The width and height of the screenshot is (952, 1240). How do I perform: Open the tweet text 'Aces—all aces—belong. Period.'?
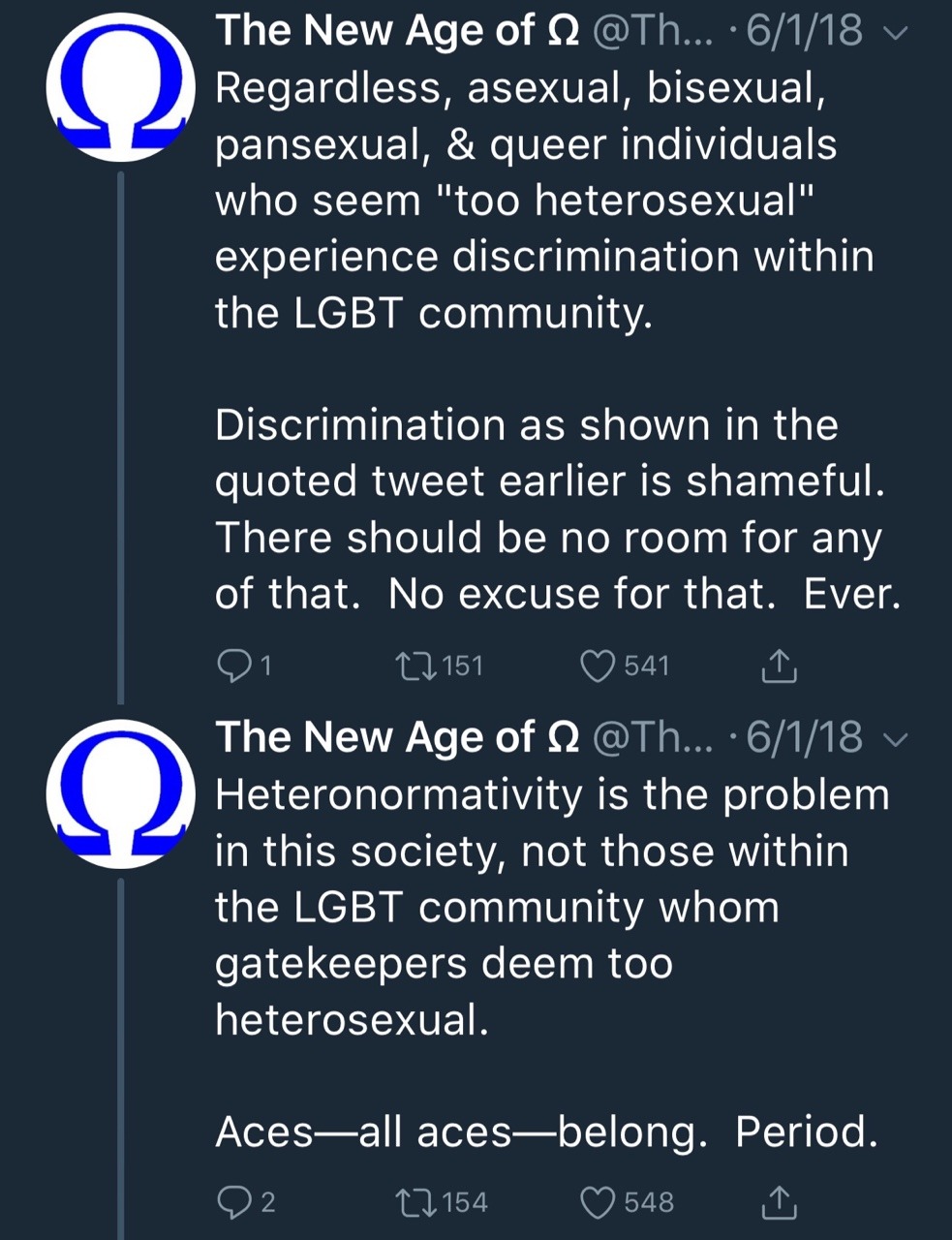(x=546, y=1131)
